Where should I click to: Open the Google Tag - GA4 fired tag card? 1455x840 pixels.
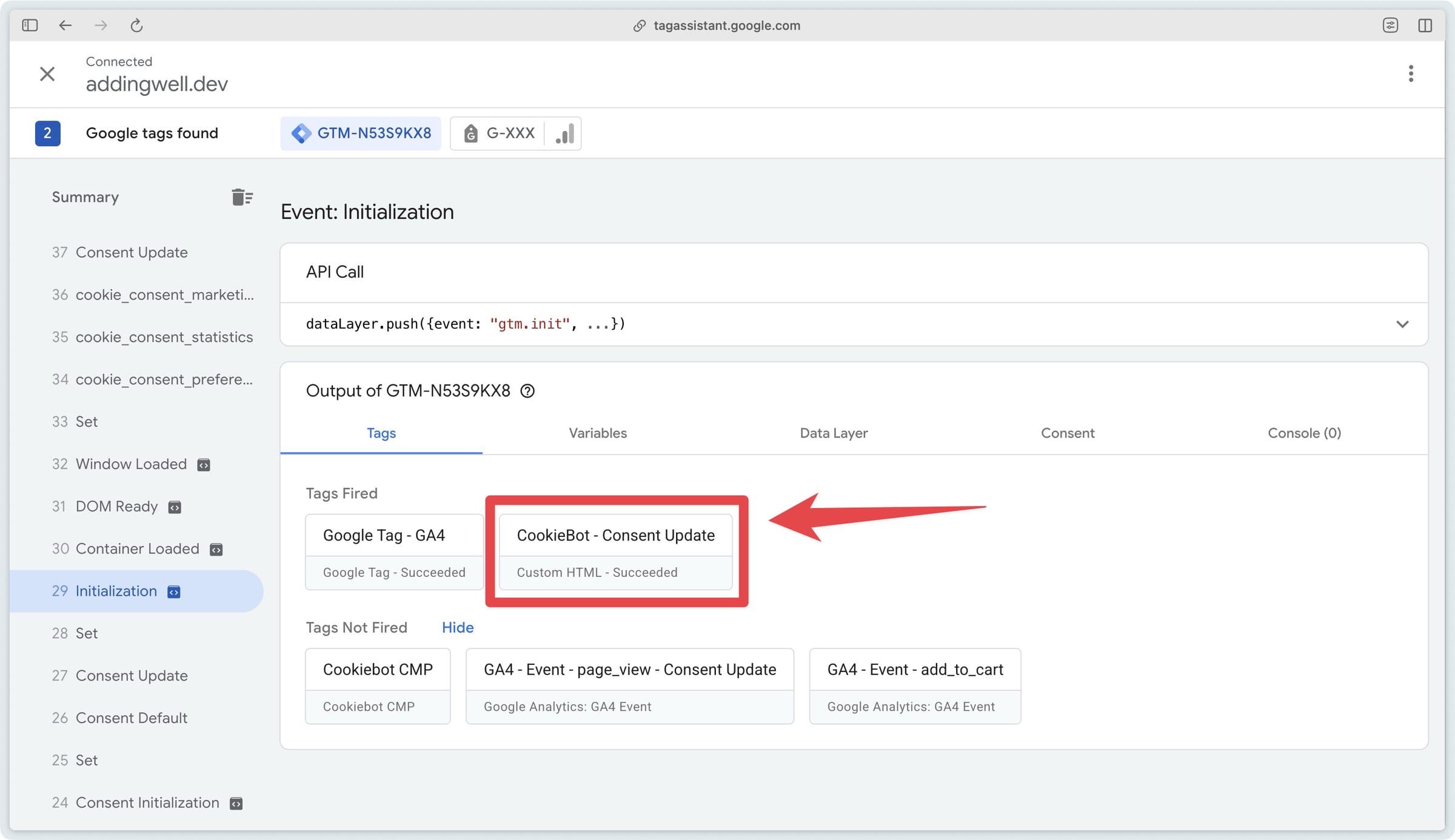394,552
